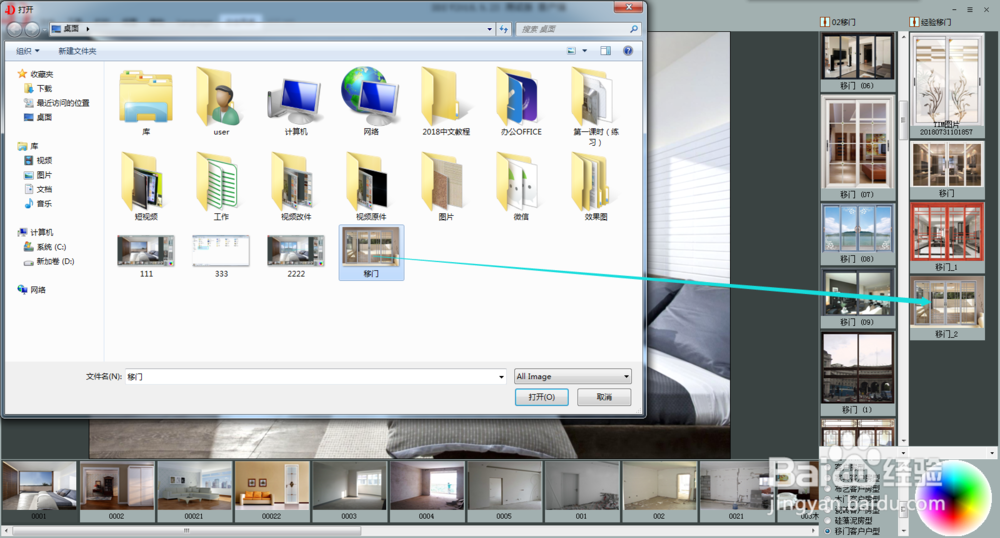Select the 00022 room thumbnail

point(272,491)
